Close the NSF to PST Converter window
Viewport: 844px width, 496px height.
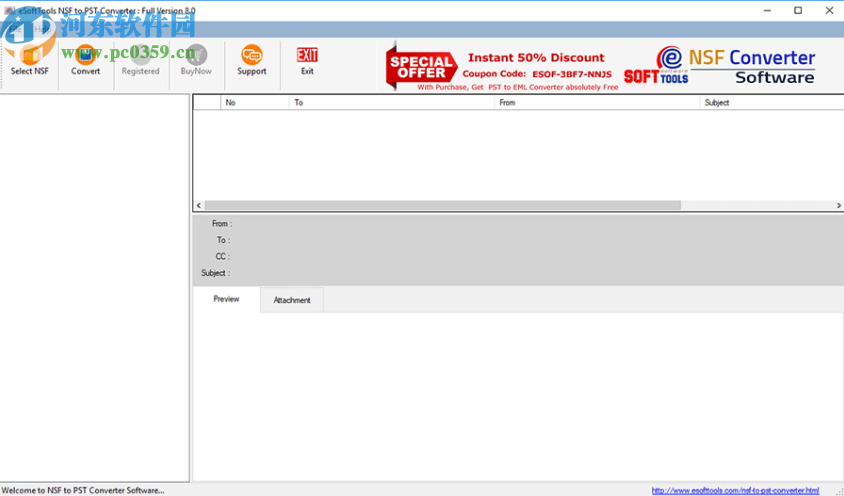tap(829, 10)
